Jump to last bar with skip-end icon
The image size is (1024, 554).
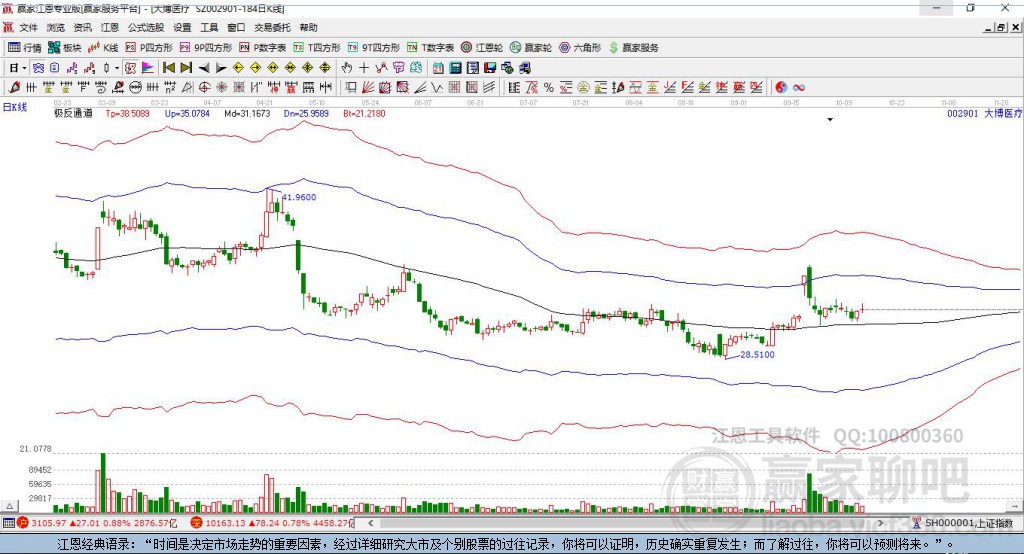click(186, 68)
